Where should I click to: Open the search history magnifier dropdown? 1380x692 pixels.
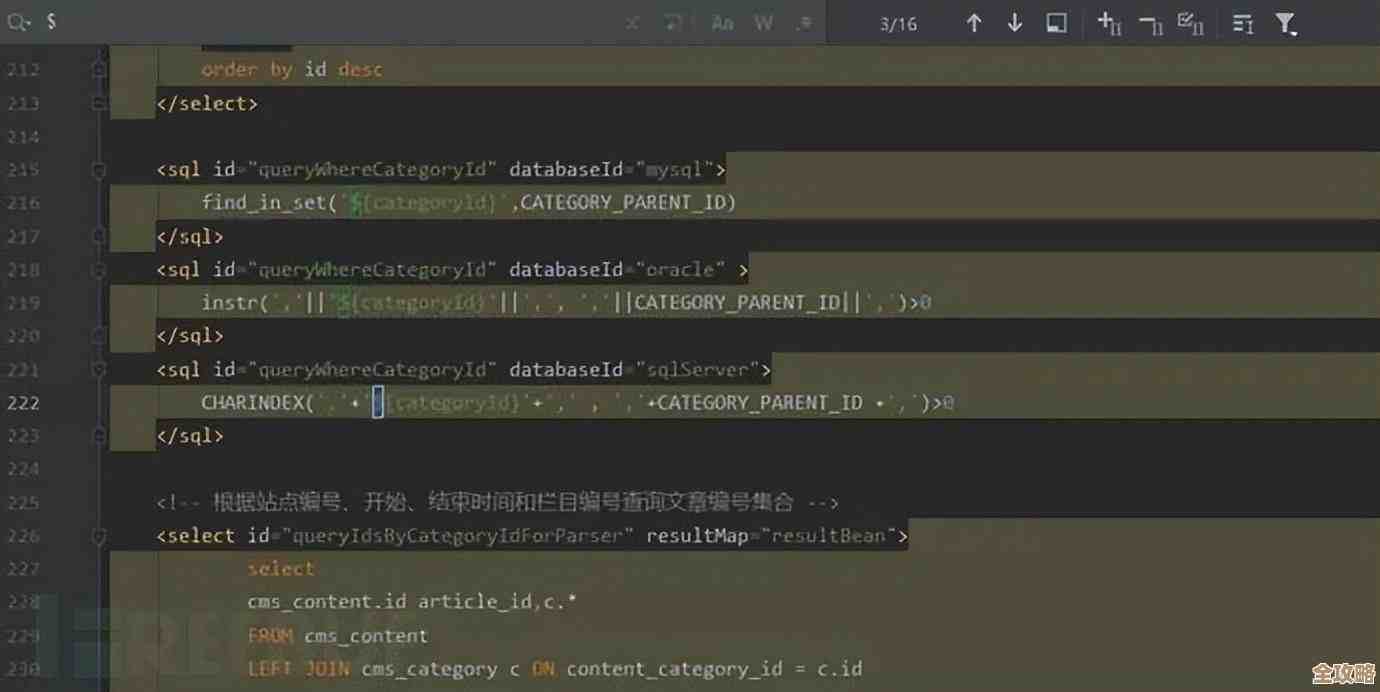pos(20,22)
